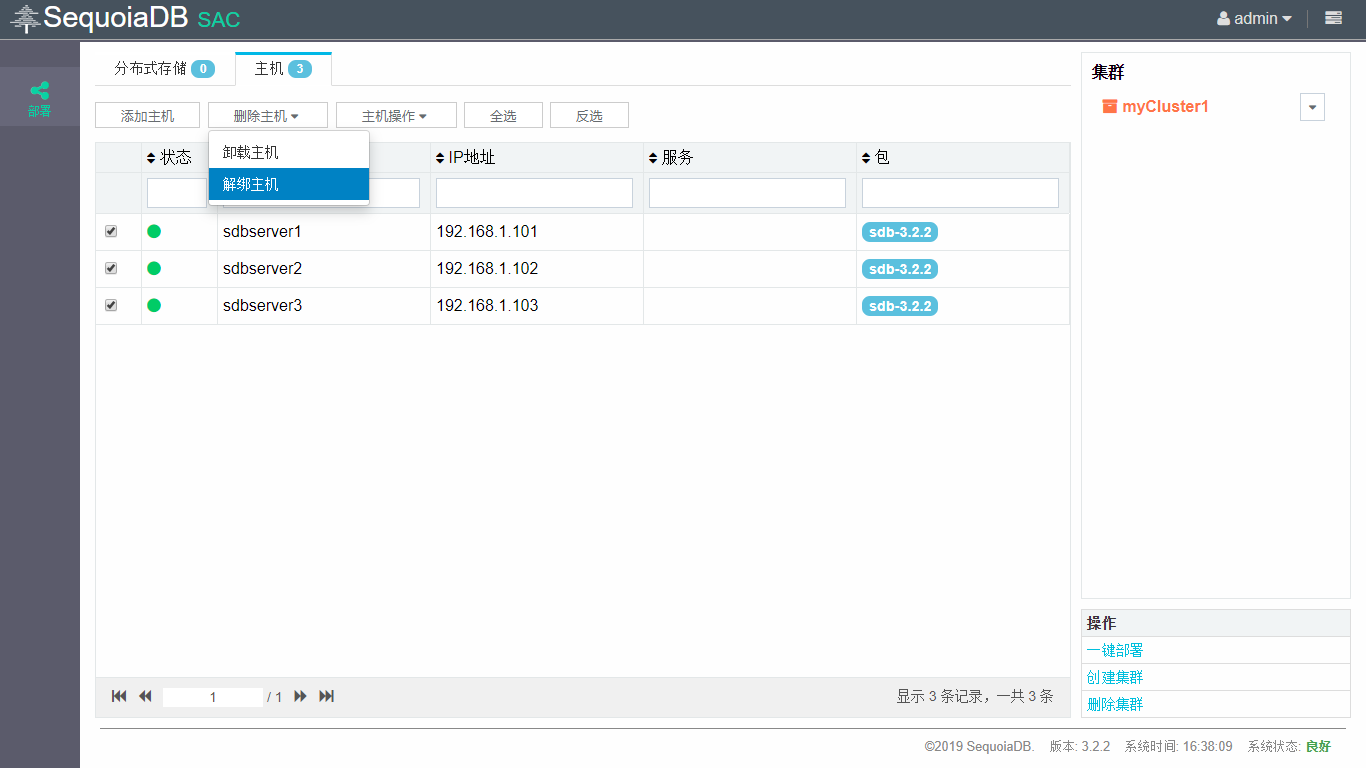Click host name sdbserver1
This screenshot has width=1366, height=768.
(x=262, y=231)
